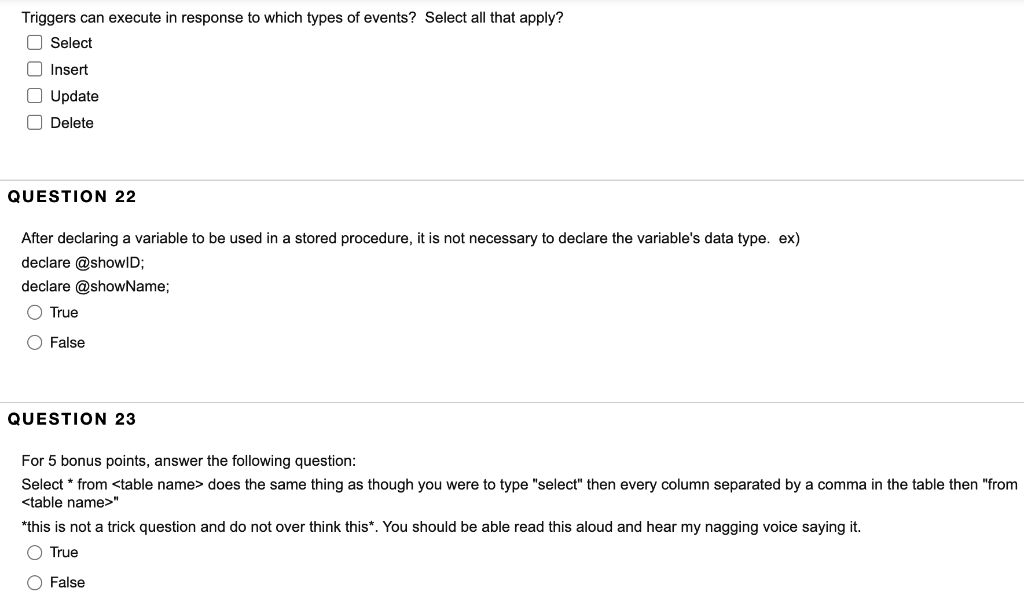Select True for Question 22
This screenshot has width=1024, height=599.
coord(34,312)
